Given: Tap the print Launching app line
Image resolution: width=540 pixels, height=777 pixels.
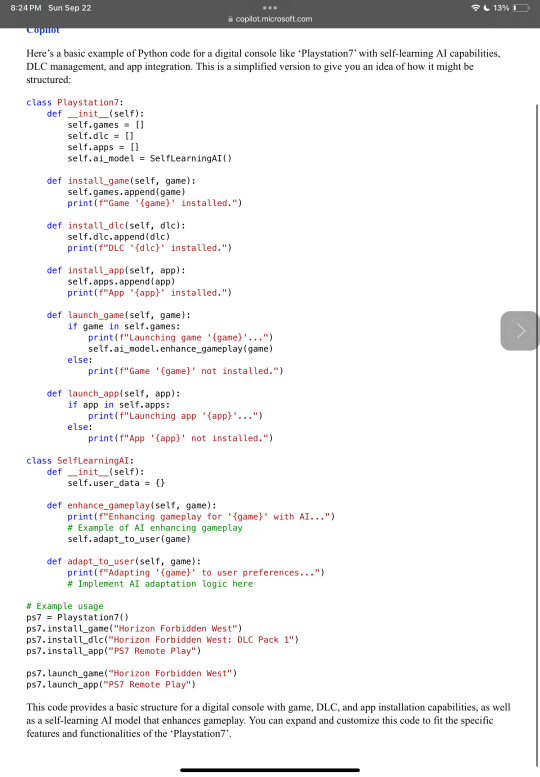Looking at the screenshot, I should tap(175, 416).
